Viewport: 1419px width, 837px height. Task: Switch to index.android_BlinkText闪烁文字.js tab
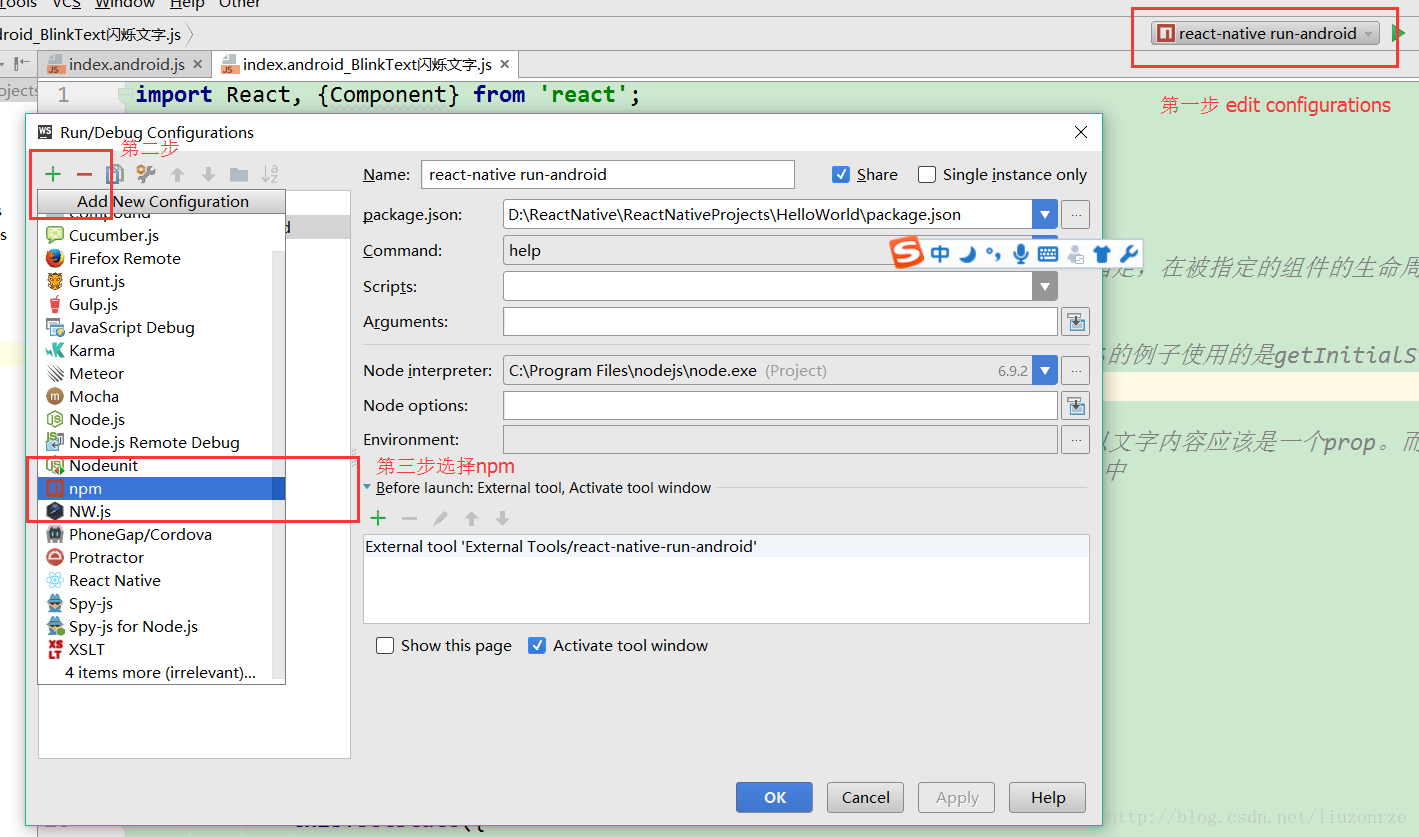(366, 64)
